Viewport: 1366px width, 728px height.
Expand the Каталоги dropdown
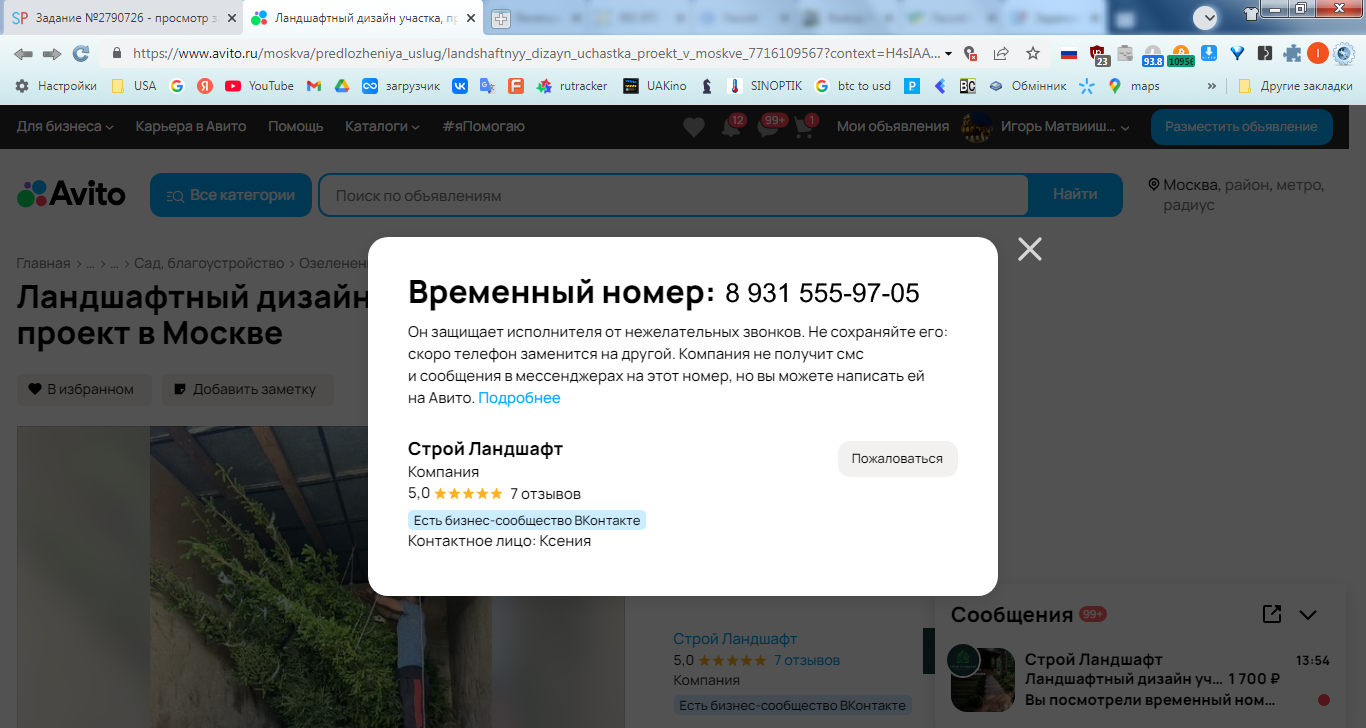pyautogui.click(x=383, y=126)
